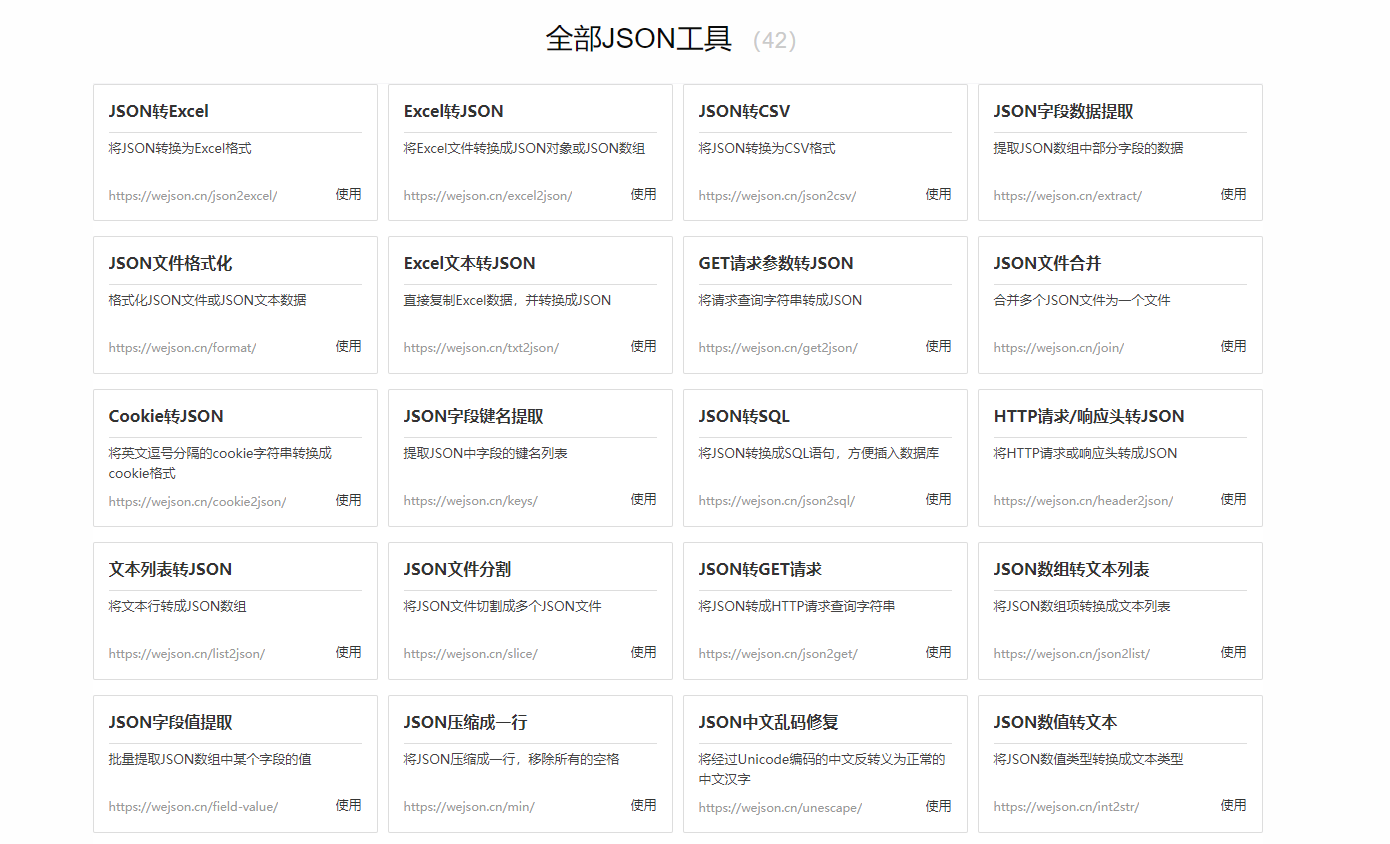Click 使用 on the JSON转CSV tool
1390x844 pixels.
938,195
